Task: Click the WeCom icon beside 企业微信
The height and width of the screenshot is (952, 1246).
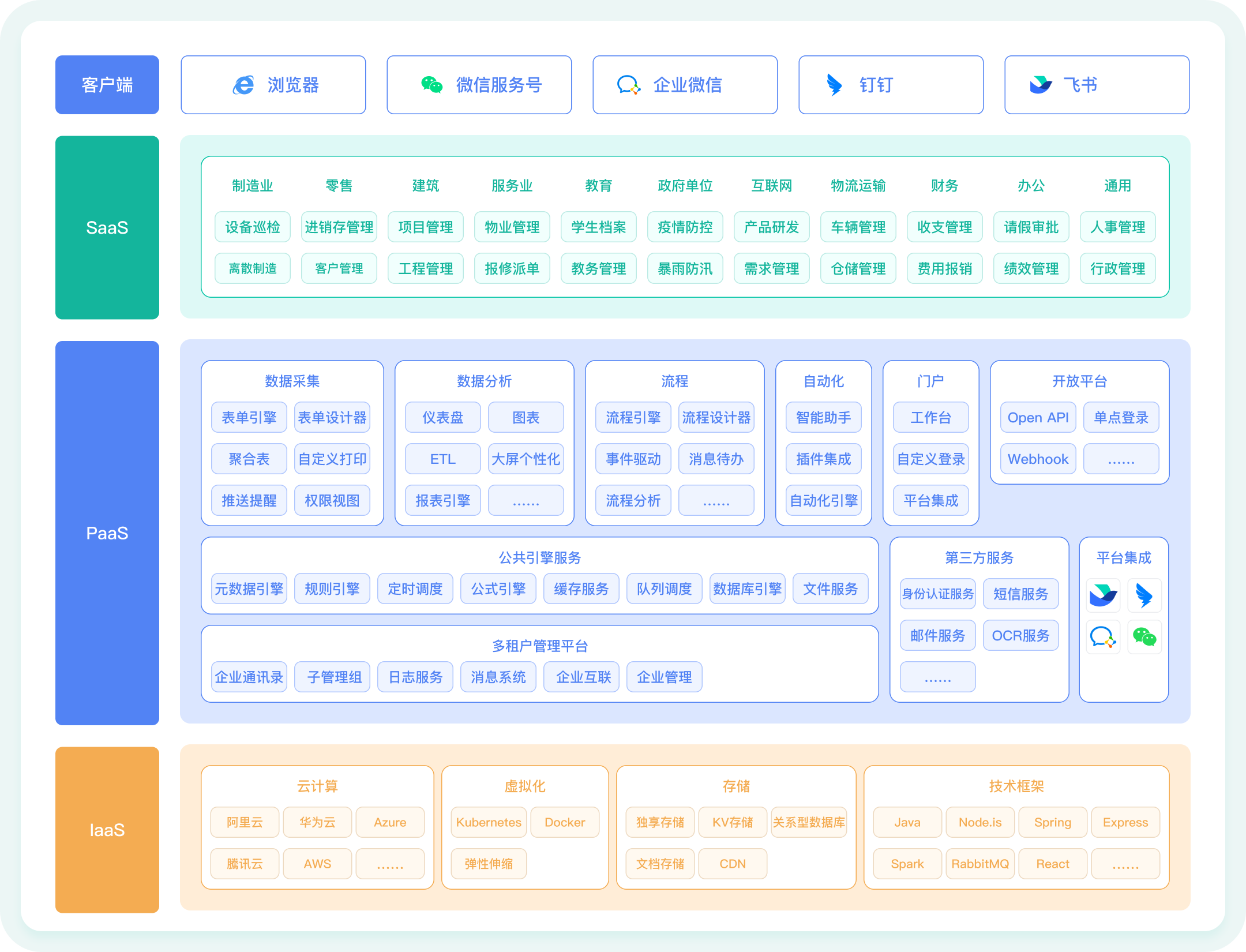Action: (x=629, y=85)
